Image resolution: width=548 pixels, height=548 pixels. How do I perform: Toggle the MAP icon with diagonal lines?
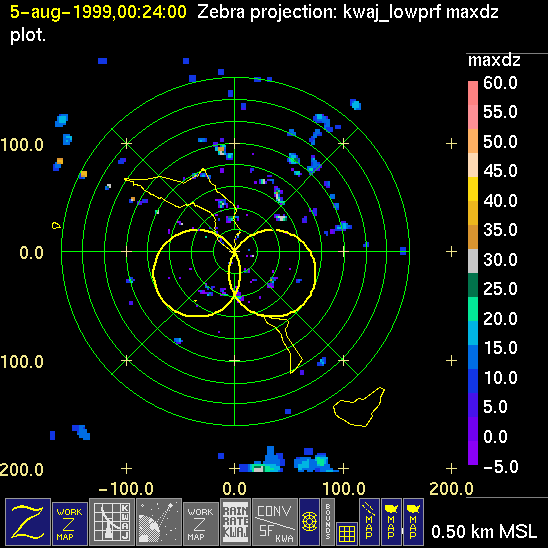[x=369, y=522]
